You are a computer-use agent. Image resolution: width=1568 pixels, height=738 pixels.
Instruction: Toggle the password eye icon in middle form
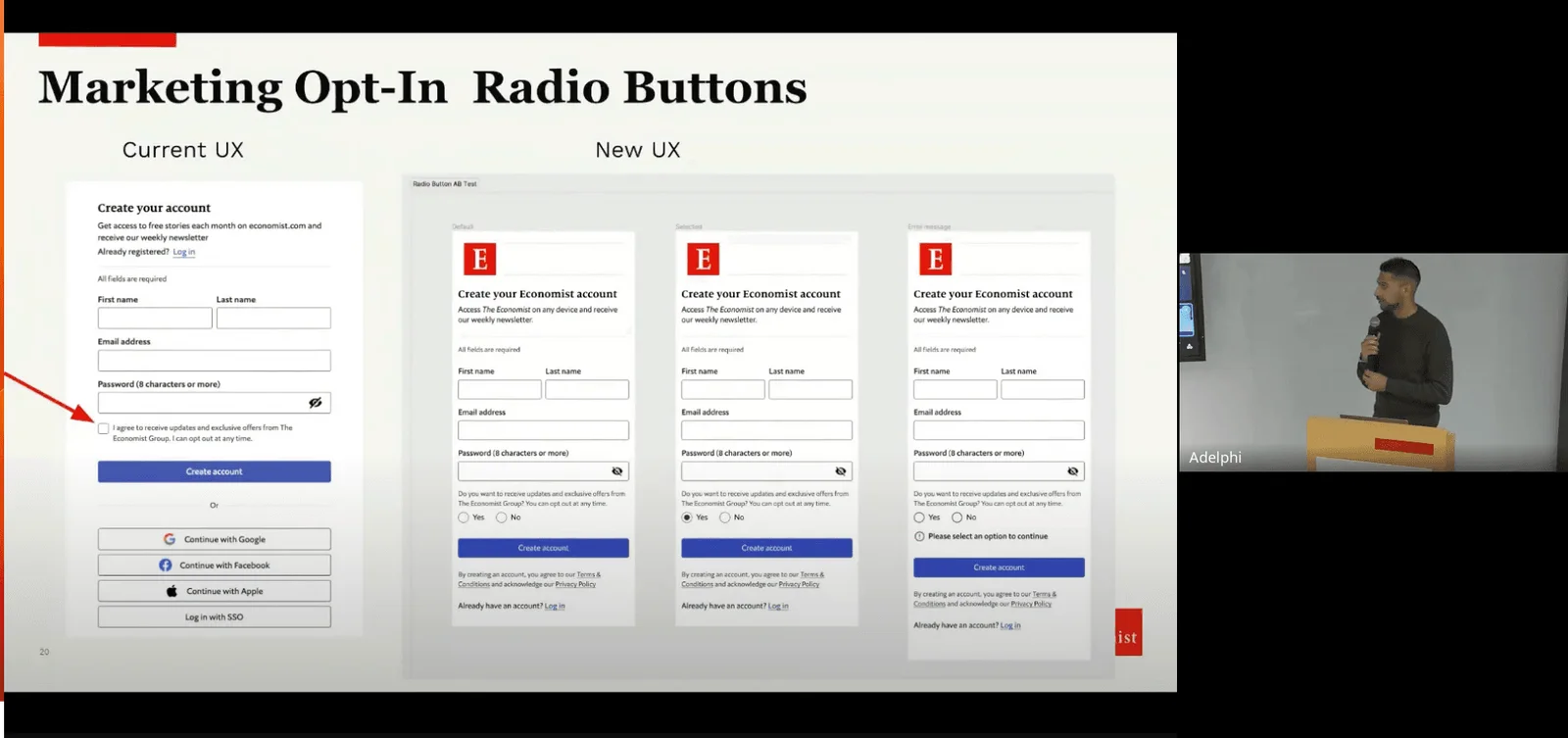[840, 471]
